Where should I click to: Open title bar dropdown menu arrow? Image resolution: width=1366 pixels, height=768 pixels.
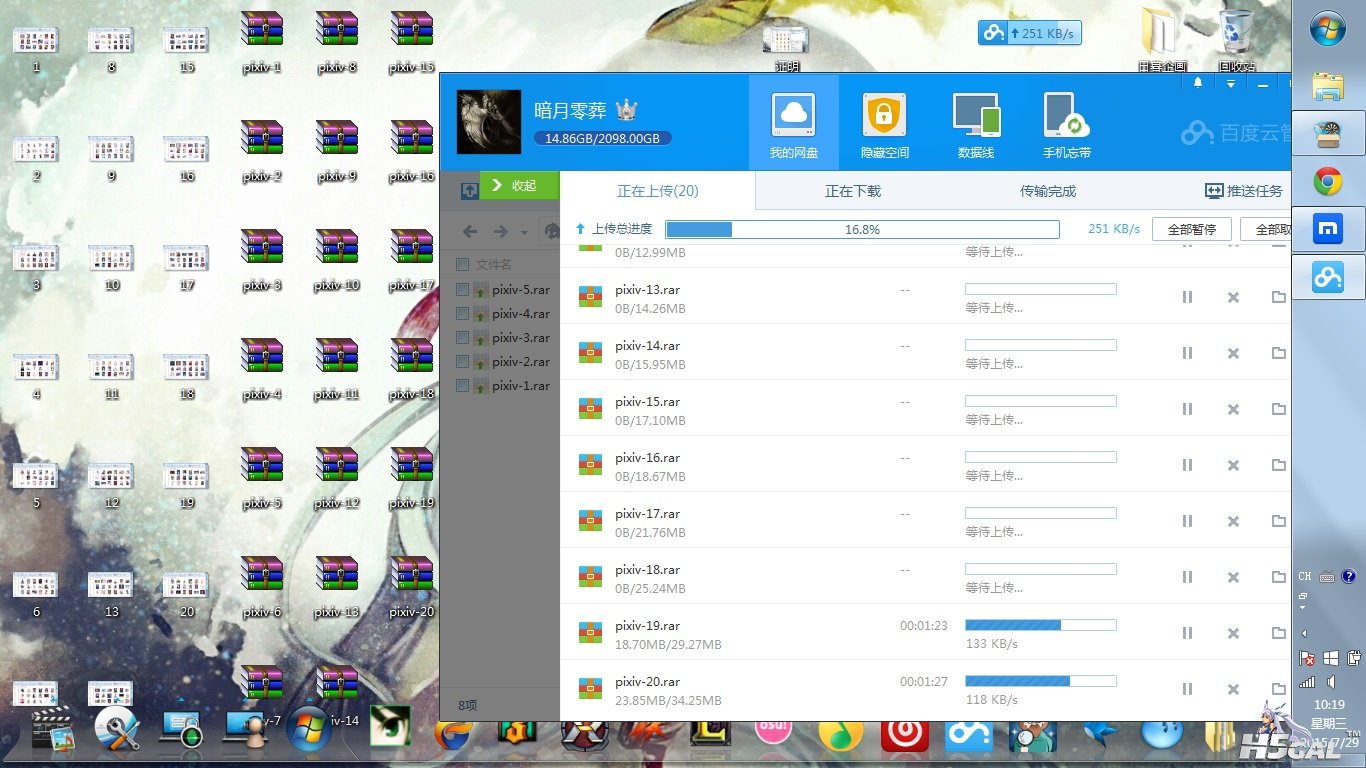pyautogui.click(x=1231, y=84)
